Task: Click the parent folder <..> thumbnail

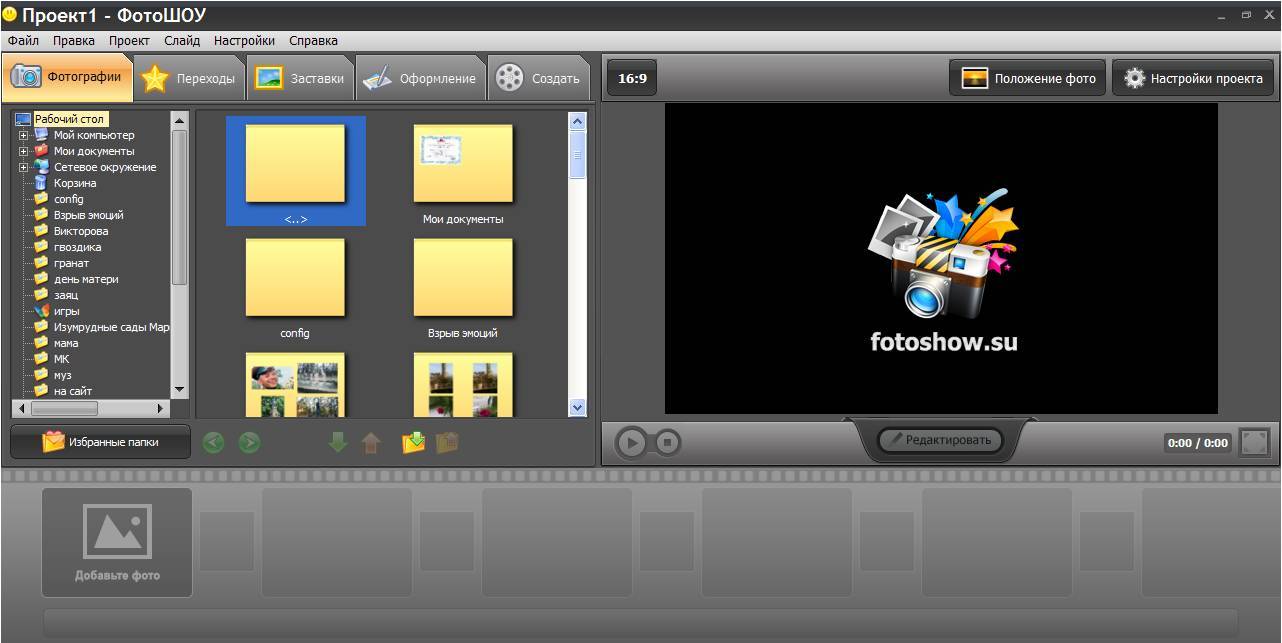Action: pos(296,170)
